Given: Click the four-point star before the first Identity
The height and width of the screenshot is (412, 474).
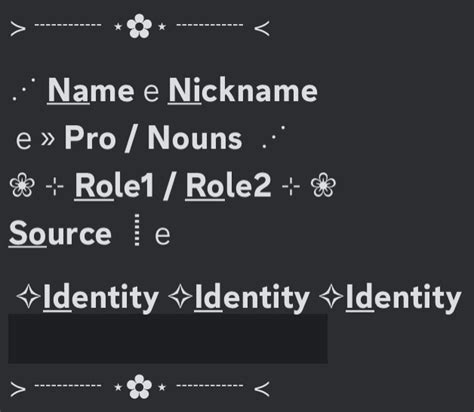Looking at the screenshot, I should click(x=28, y=296).
